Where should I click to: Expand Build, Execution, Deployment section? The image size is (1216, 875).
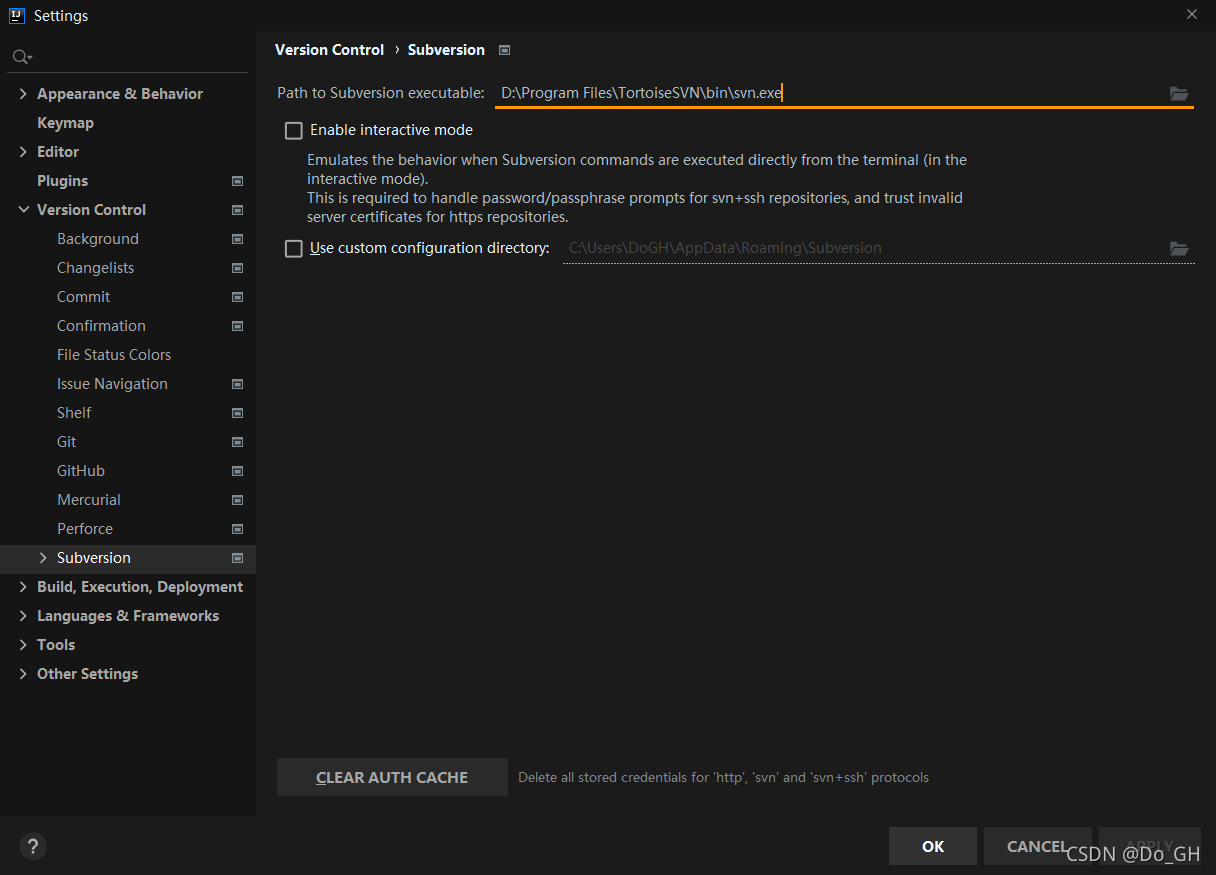(x=23, y=587)
